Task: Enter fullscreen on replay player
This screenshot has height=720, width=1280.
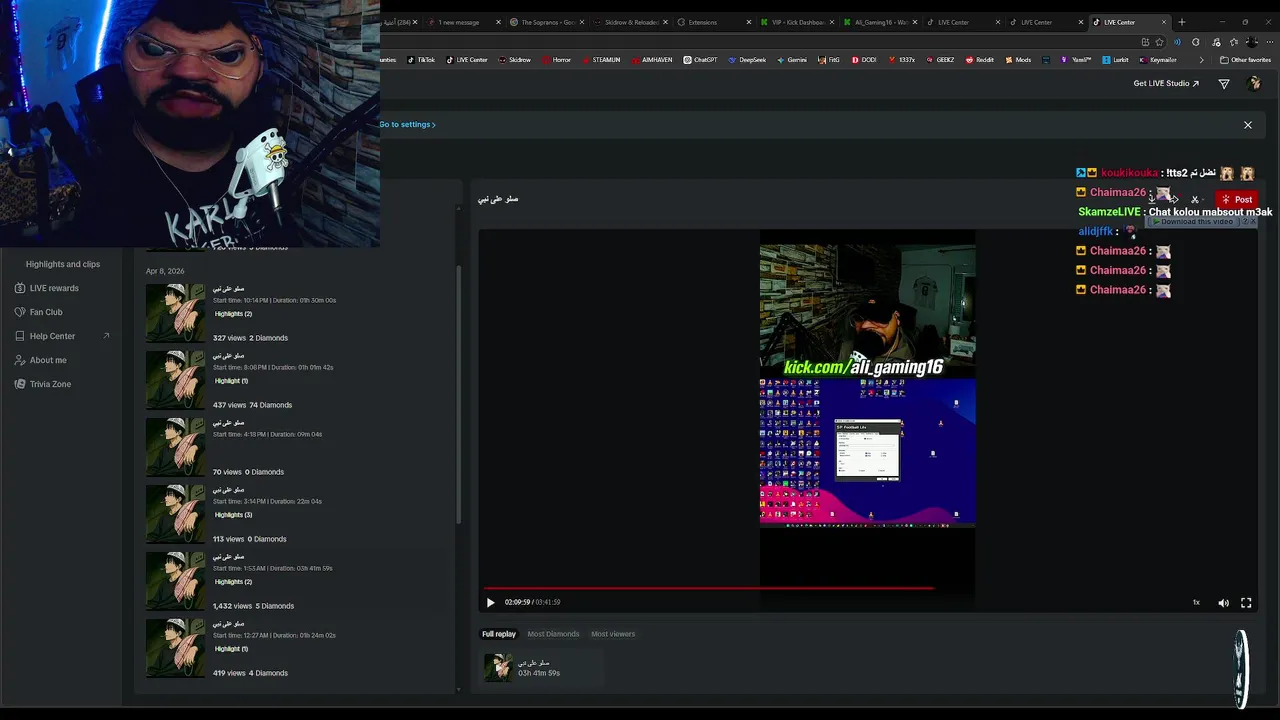Action: click(1246, 602)
